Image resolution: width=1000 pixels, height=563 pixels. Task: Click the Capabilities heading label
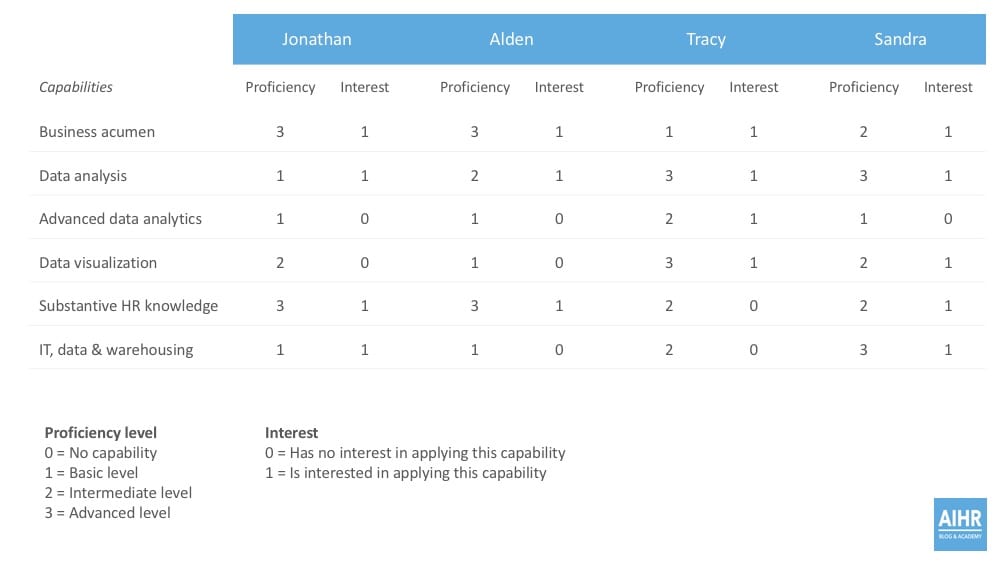pos(76,87)
